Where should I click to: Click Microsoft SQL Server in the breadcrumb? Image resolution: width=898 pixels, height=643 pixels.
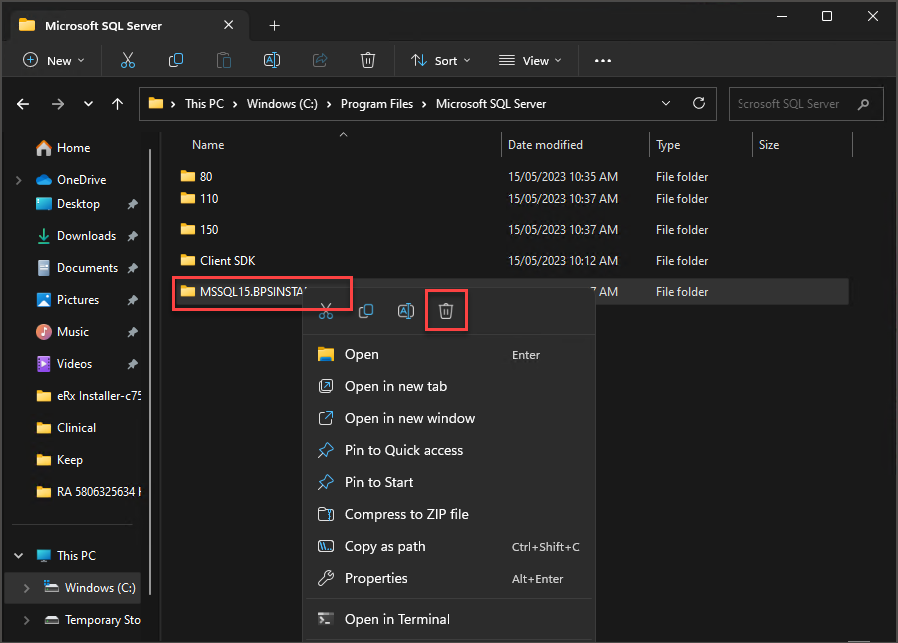tap(491, 104)
